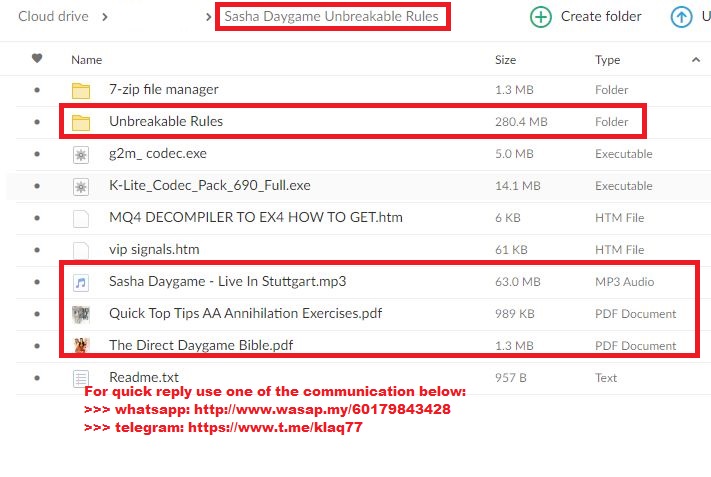Viewport: 711px width, 477px height.
Task: Click the 280.4 MB size value
Action: pyautogui.click(x=521, y=122)
